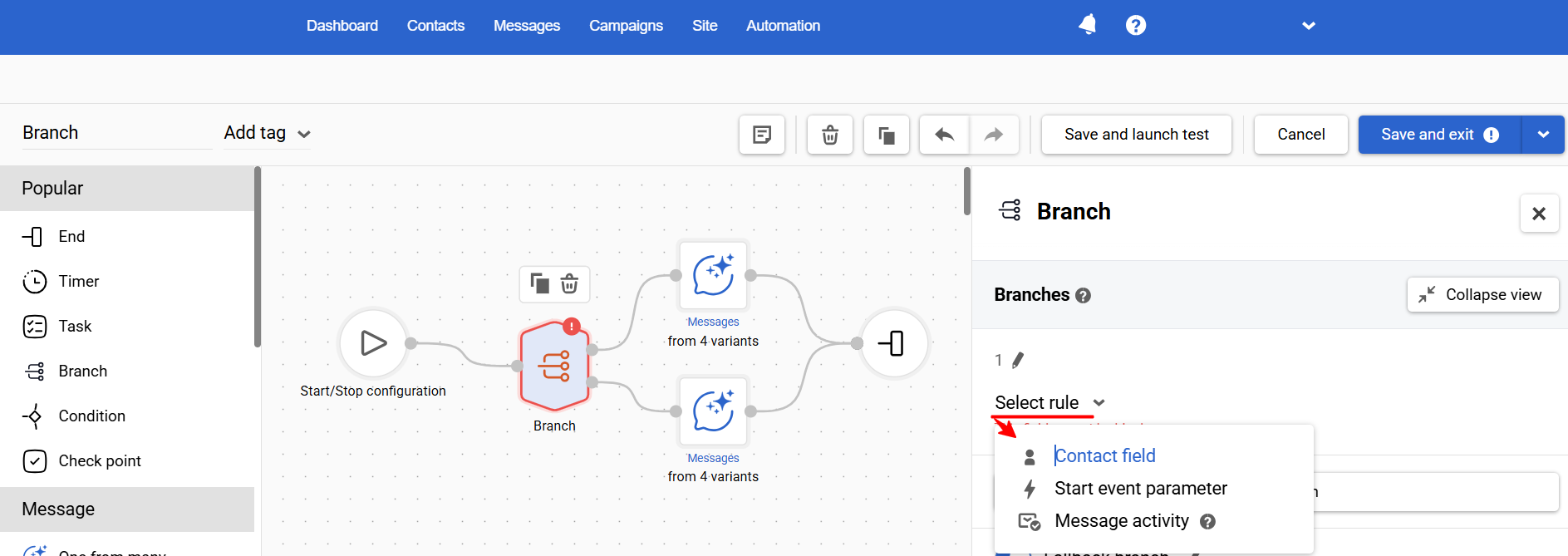The width and height of the screenshot is (1568, 556).
Task: Expand the account dropdown in header
Action: (x=1309, y=26)
